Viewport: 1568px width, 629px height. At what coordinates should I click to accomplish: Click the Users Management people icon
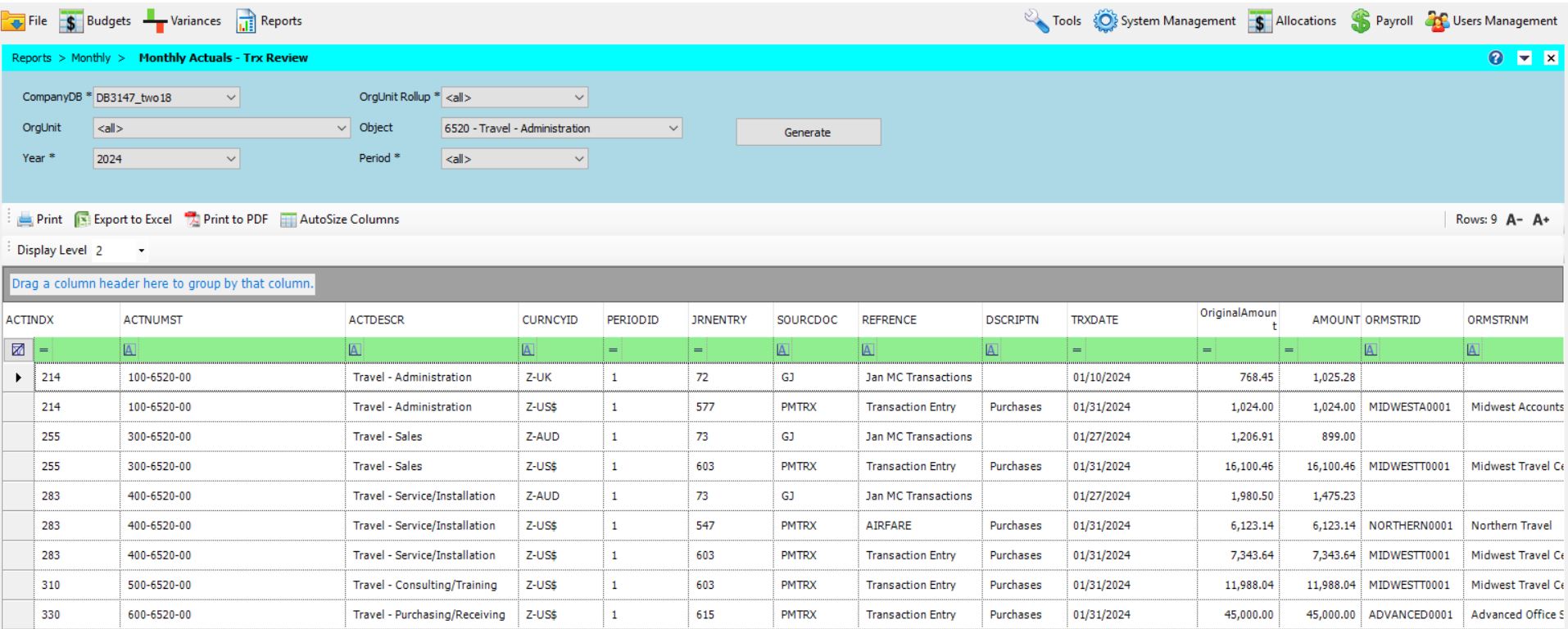pos(1437,21)
